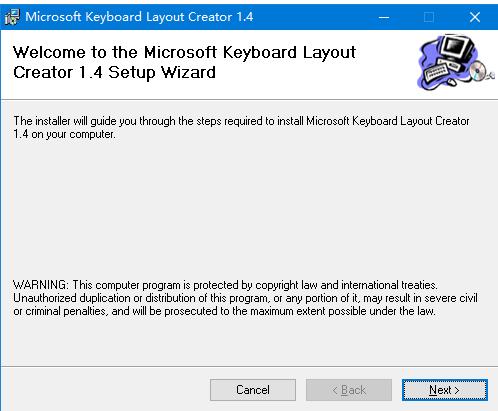
Task: Click the computer and CD banner graphic
Action: tap(455, 62)
